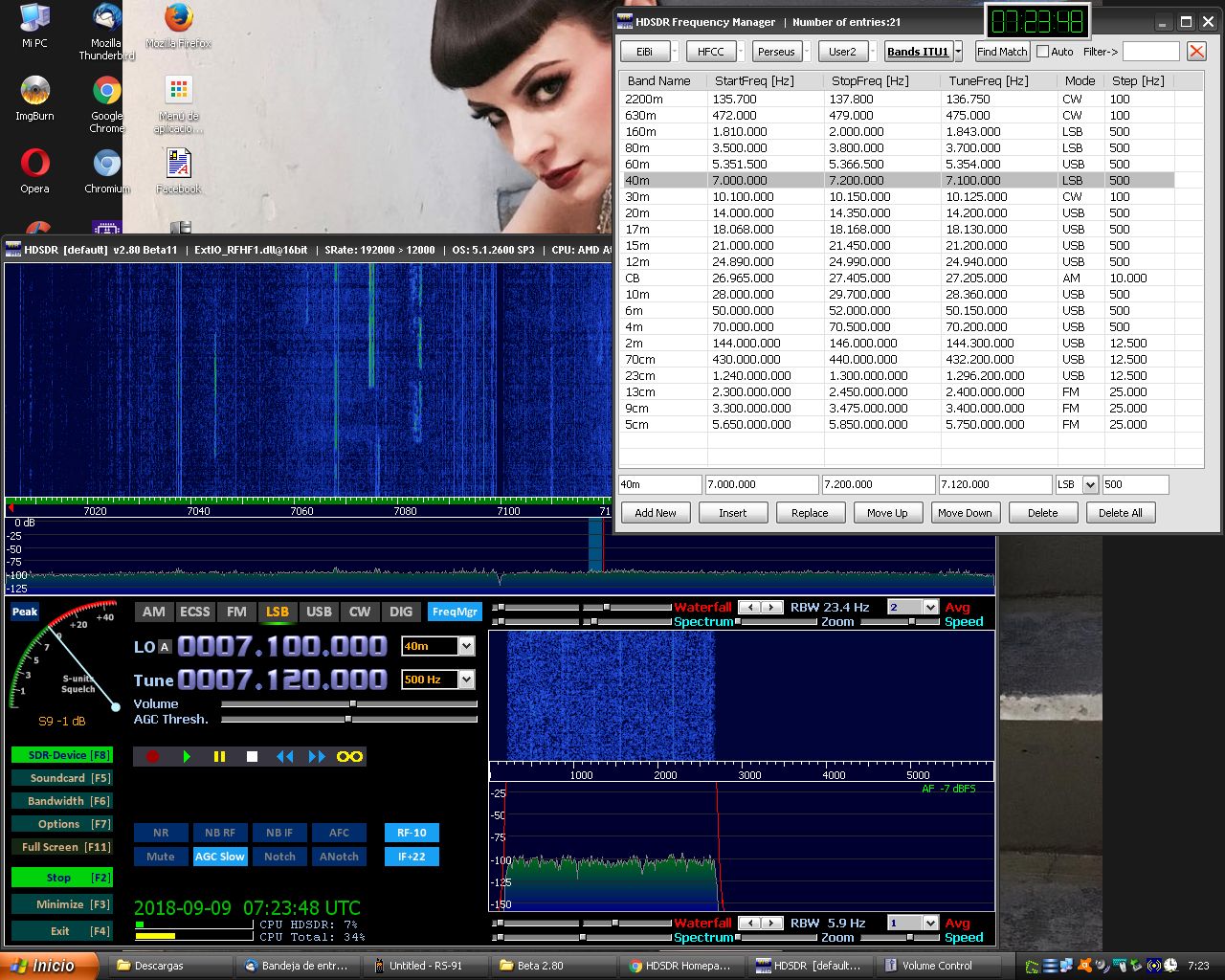Click the blue fast forward icon

317,756
